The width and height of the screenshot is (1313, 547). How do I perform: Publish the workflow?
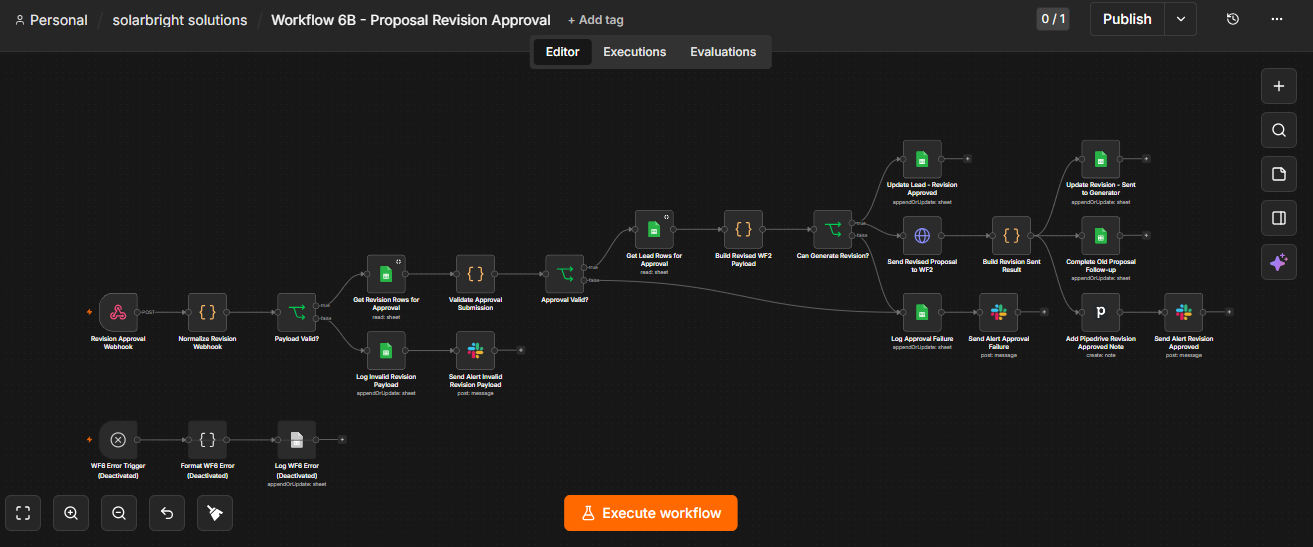click(x=1127, y=19)
